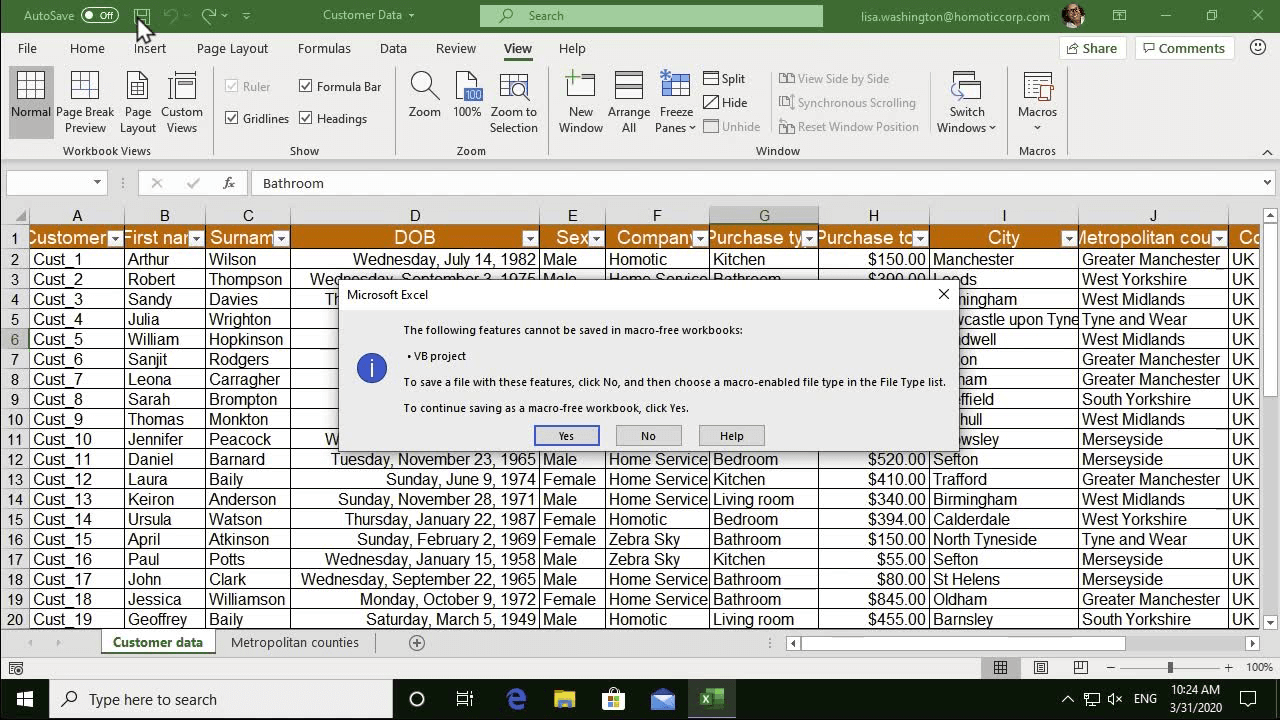Select the Zoom magnifier tool
Screen dimensions: 1280x720
click(x=424, y=95)
